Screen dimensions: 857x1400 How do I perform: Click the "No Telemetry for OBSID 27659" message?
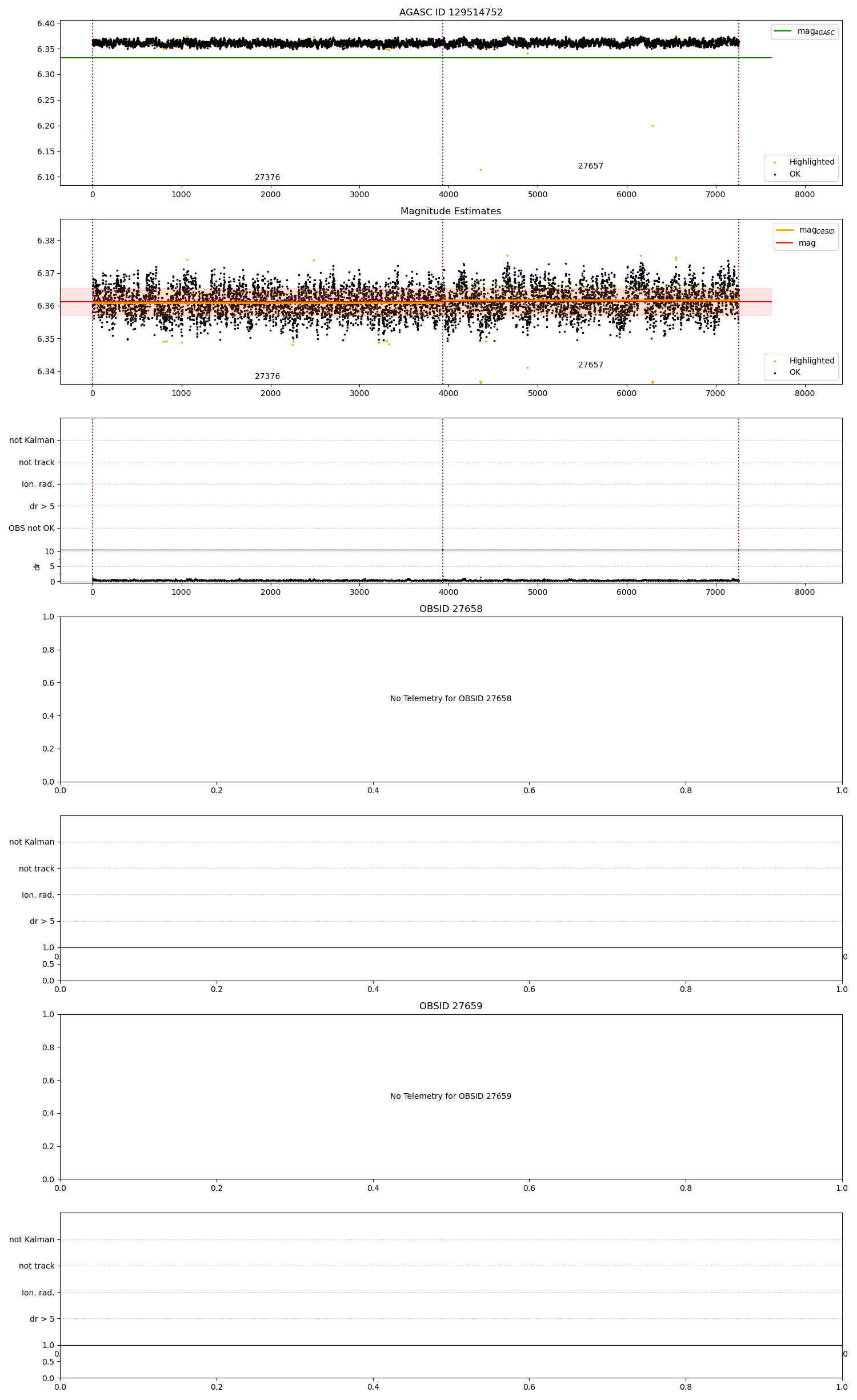click(451, 1096)
